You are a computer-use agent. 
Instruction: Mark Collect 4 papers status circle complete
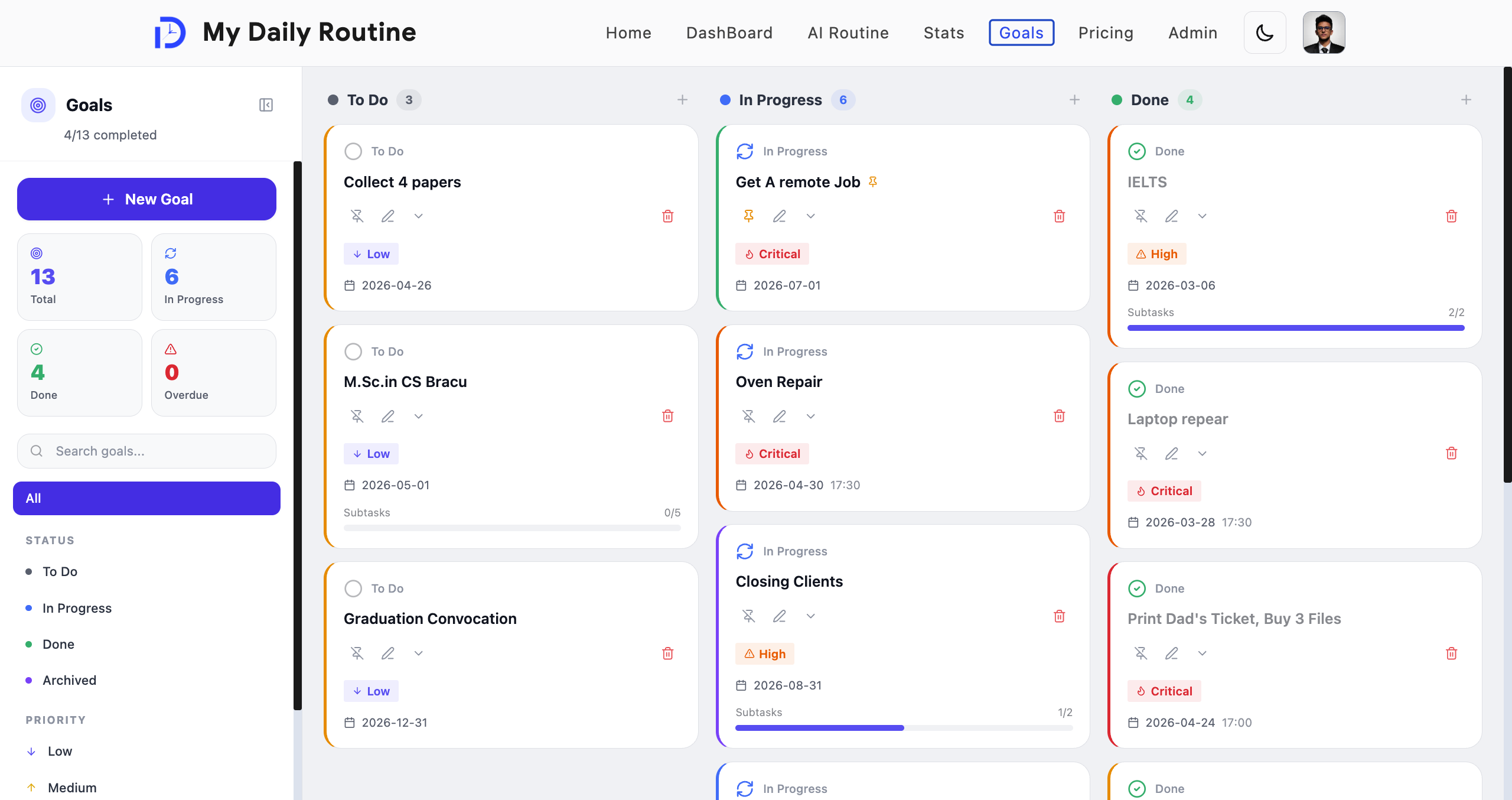click(353, 151)
